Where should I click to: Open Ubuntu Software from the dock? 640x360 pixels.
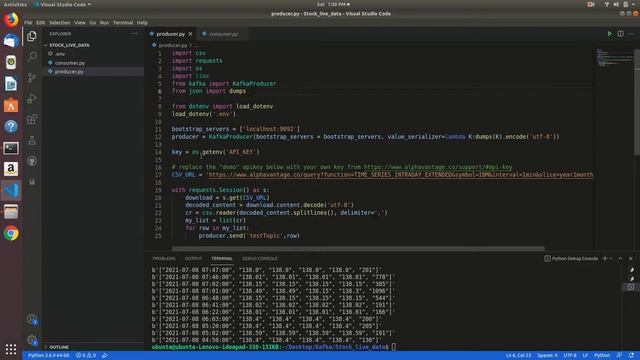pos(11,105)
